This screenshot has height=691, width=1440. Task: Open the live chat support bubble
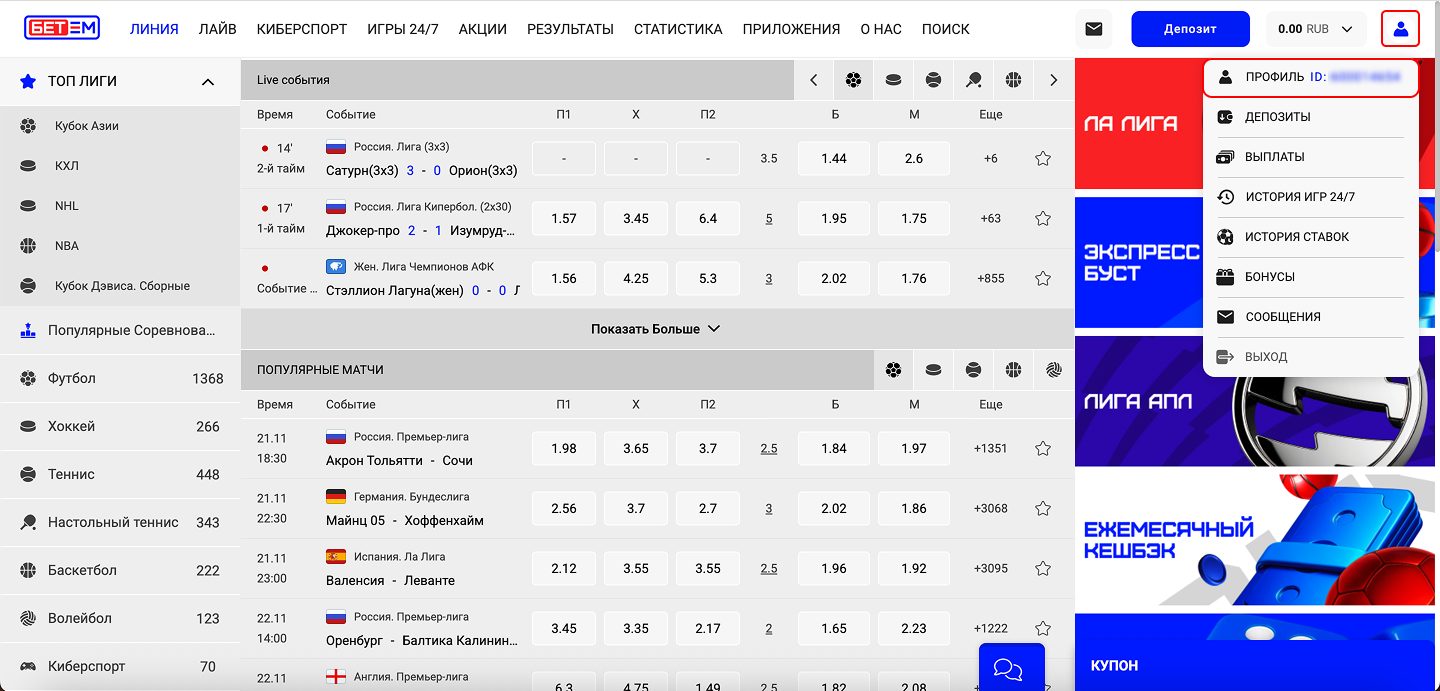tap(1010, 668)
